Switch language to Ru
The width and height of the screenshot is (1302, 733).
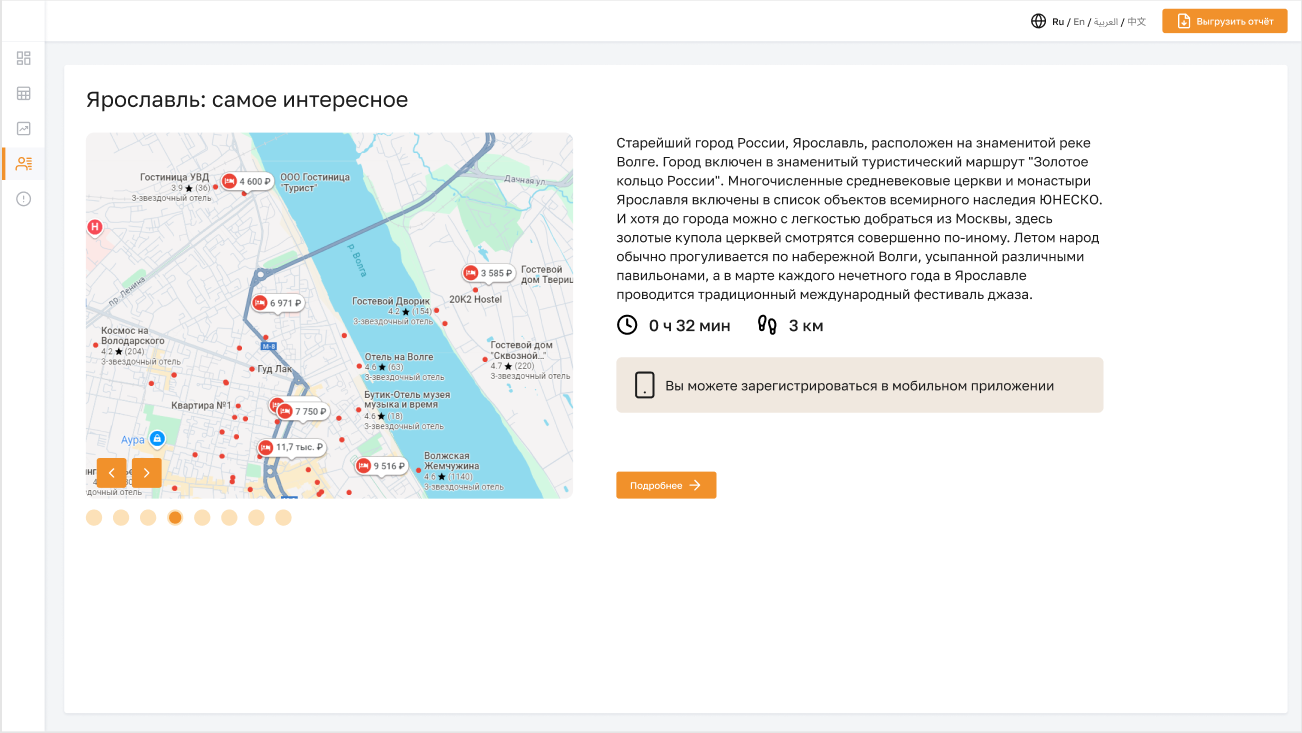coord(1058,21)
